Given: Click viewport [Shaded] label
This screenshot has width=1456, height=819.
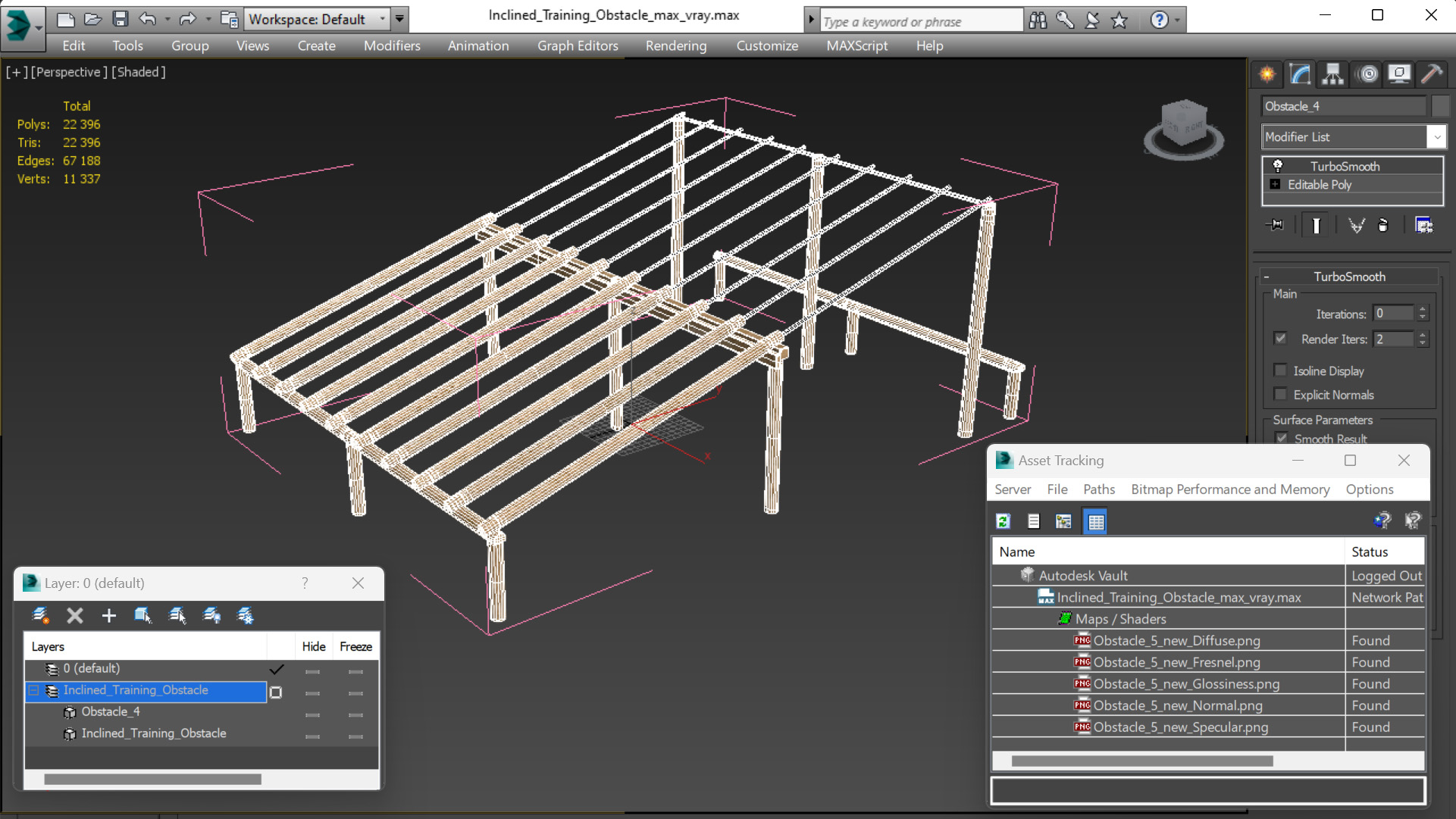Looking at the screenshot, I should pos(139,72).
